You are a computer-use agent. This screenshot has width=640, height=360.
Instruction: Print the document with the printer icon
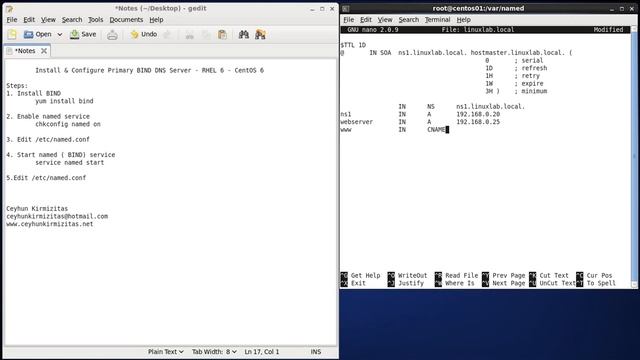(112, 35)
